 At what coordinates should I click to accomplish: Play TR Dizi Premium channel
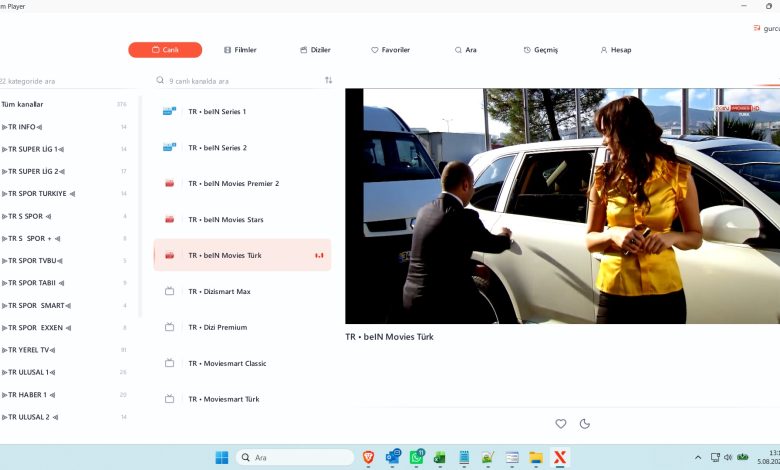[x=242, y=327]
